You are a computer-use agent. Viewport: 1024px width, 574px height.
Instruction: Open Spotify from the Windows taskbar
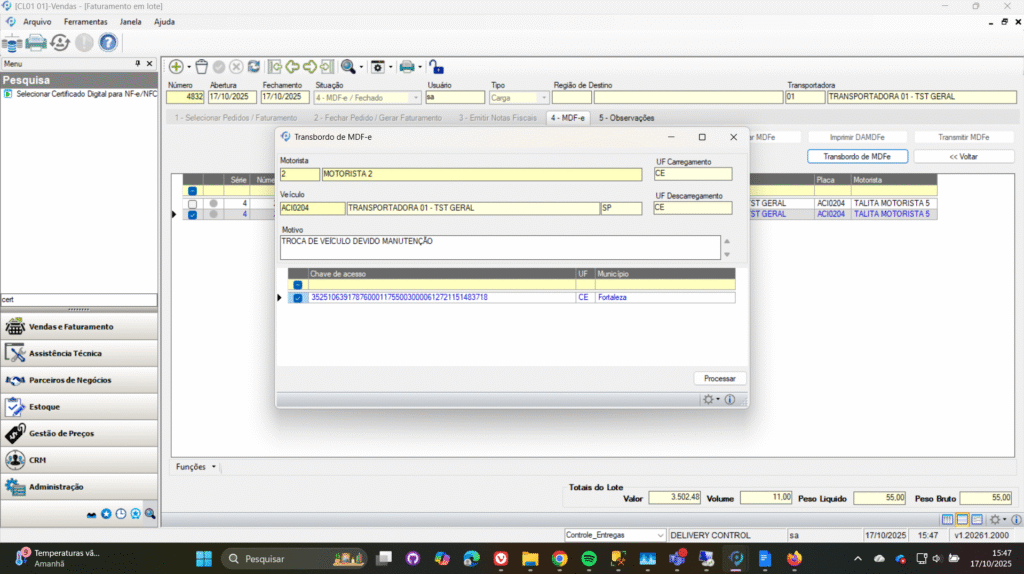pyautogui.click(x=588, y=558)
